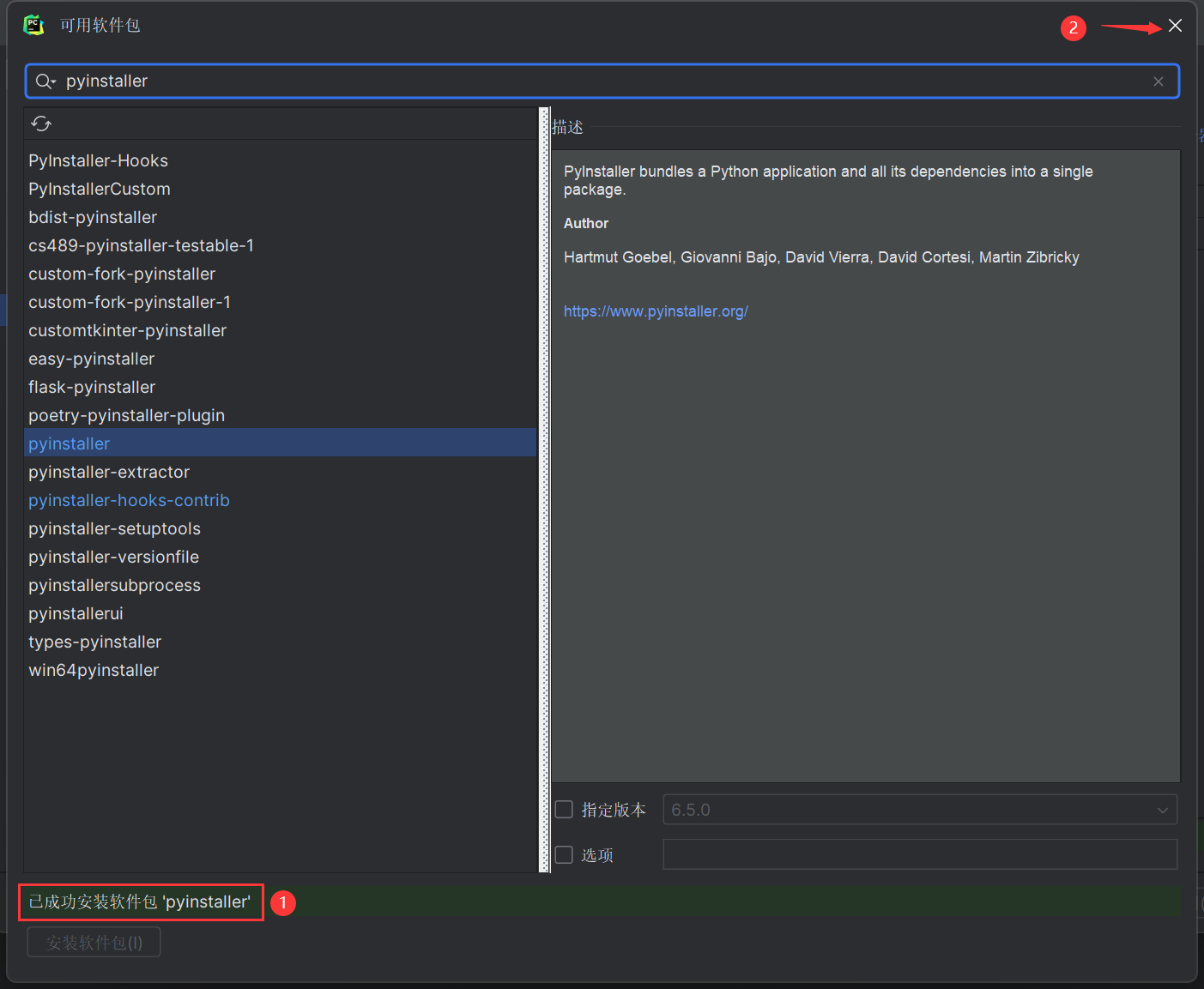This screenshot has width=1204, height=989.
Task: Select pyinstaller-hooks-contrib package
Action: click(x=280, y=500)
